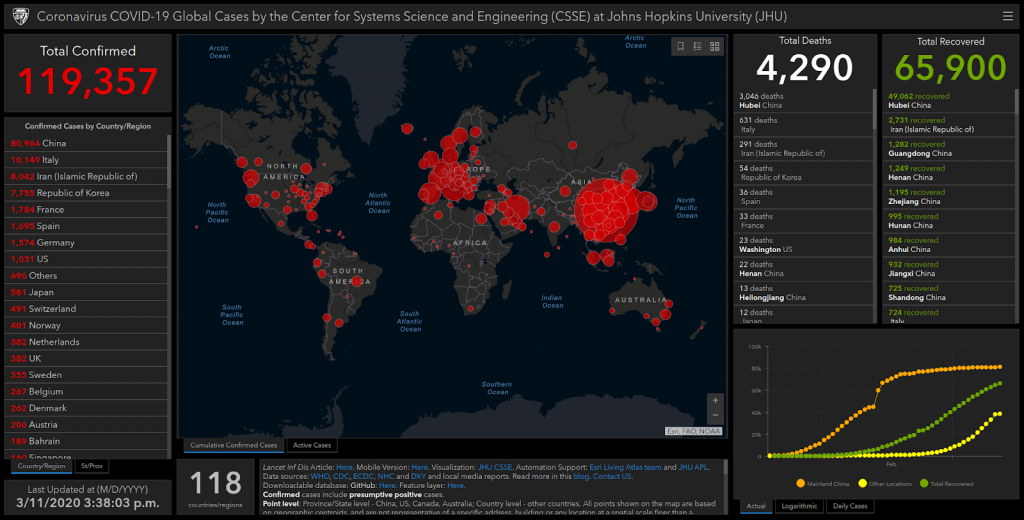
Task: Zoom out of the map with minus
Action: [x=715, y=415]
